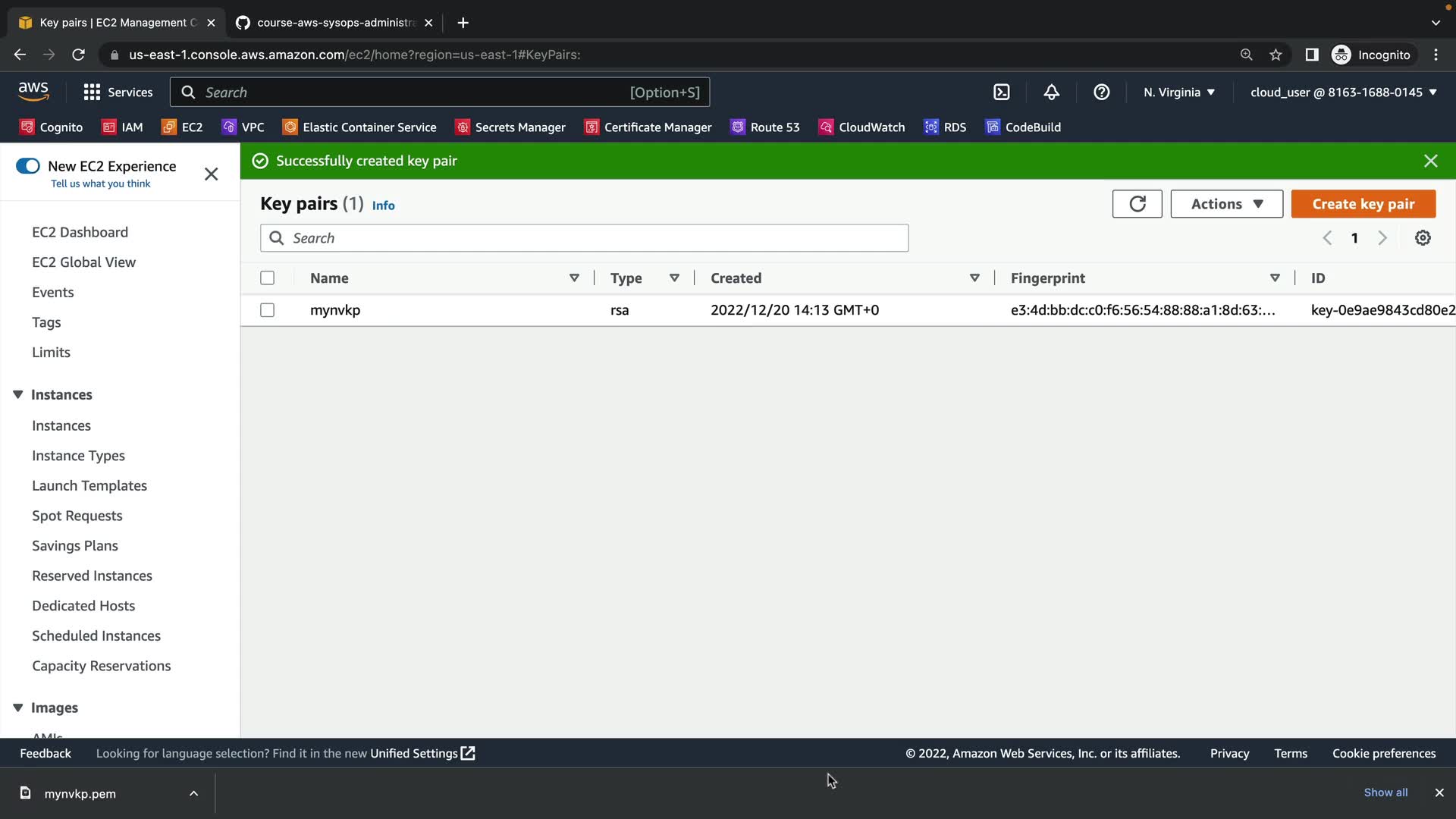Open table preferences gear icon
This screenshot has height=819, width=1456.
(x=1423, y=238)
